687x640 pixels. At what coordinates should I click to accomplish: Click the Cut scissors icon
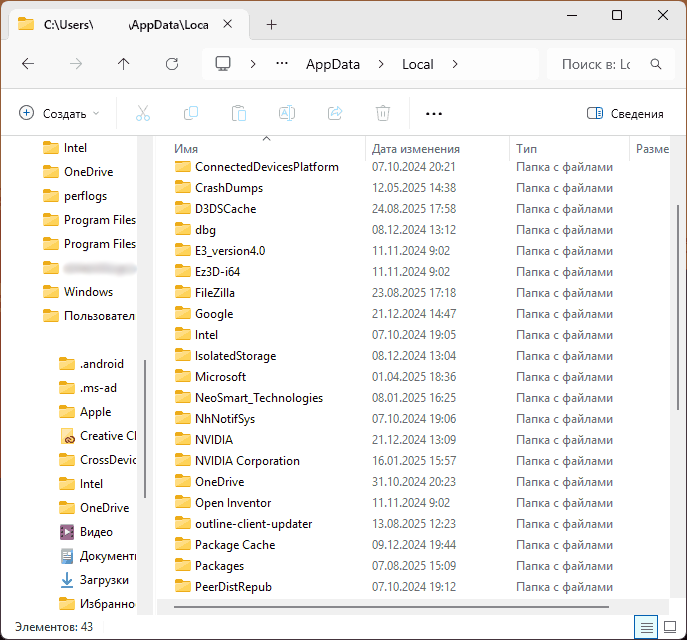(143, 113)
